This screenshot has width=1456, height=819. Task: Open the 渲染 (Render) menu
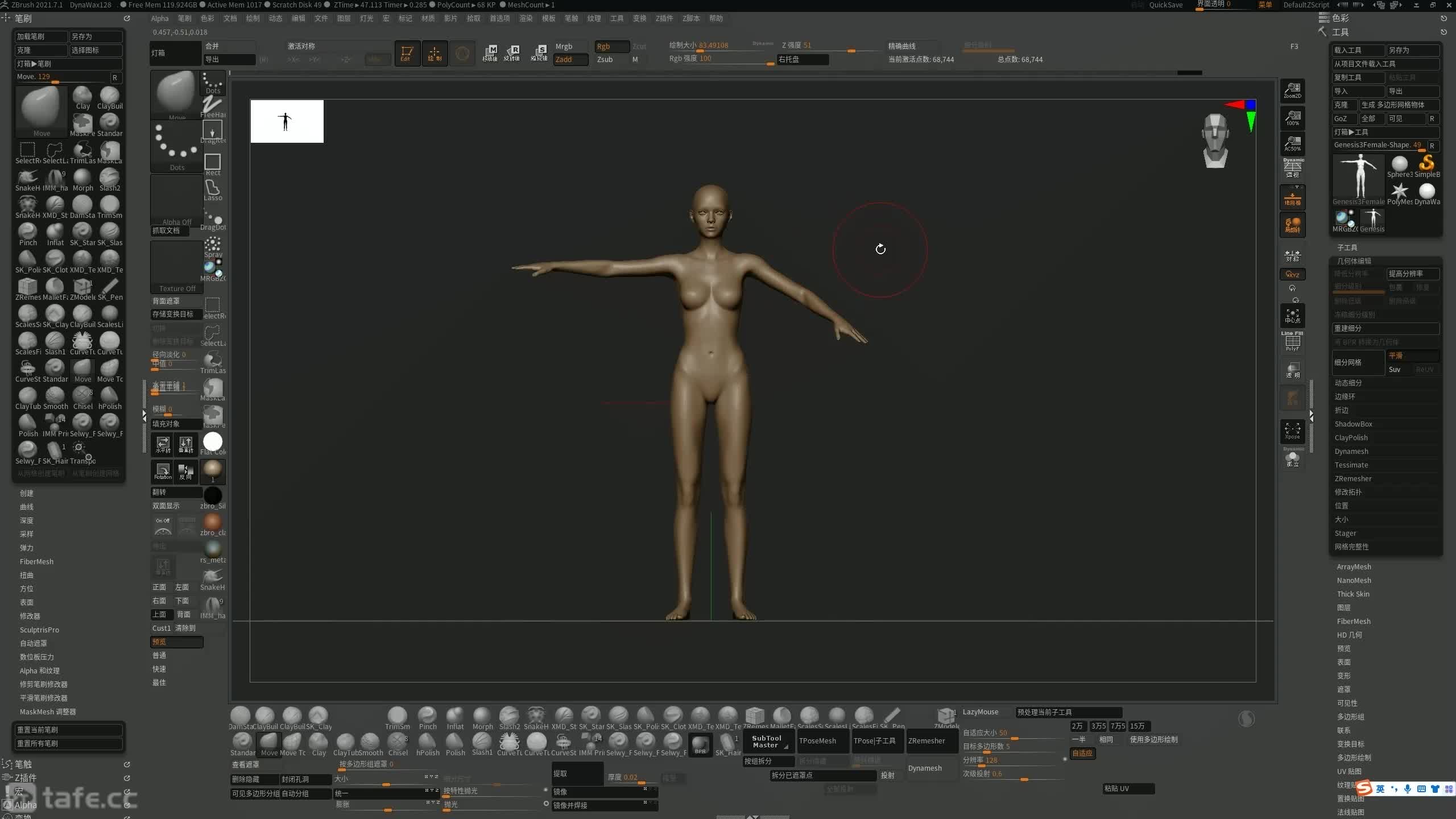(526, 18)
